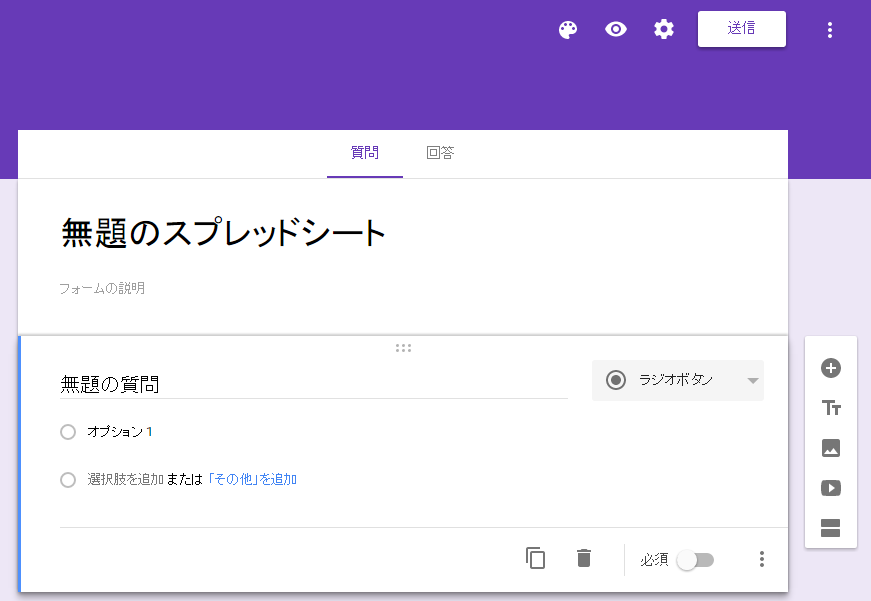This screenshot has width=871, height=601.
Task: Add title and description Tt icon
Action: click(x=831, y=408)
